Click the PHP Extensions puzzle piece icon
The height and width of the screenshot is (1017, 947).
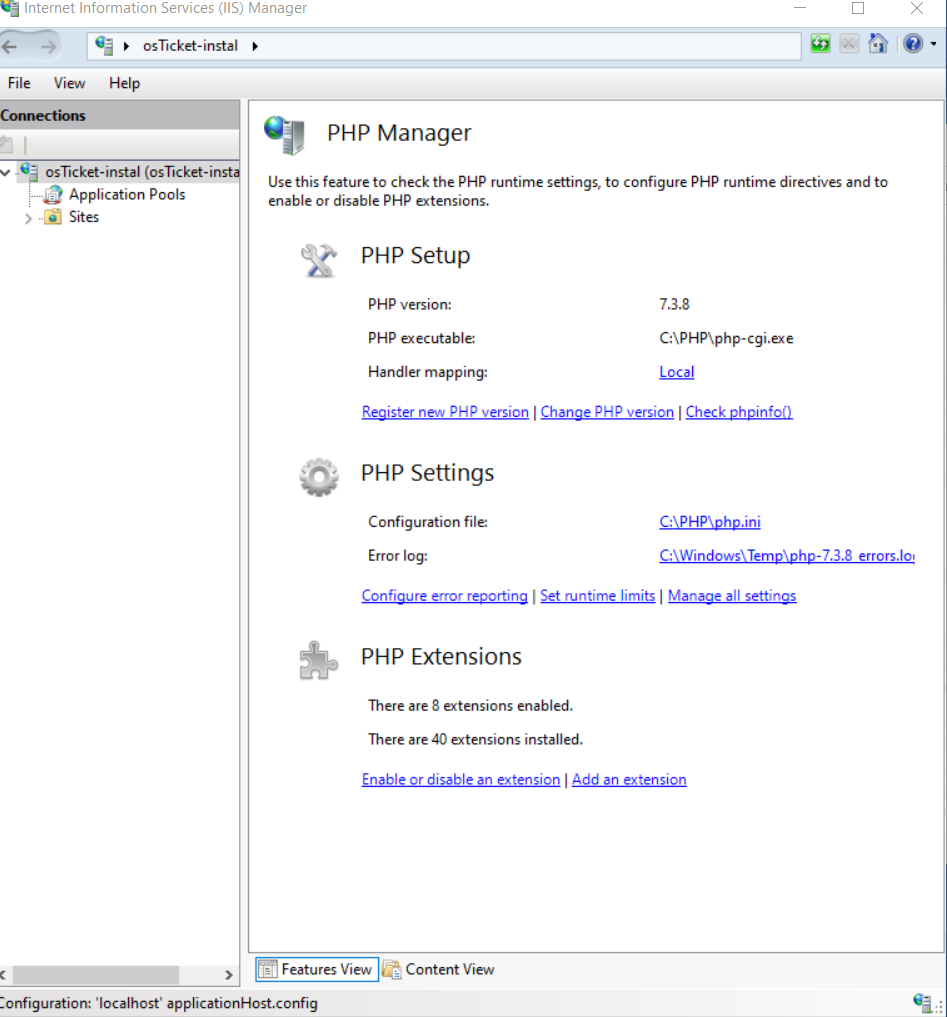[x=318, y=660]
